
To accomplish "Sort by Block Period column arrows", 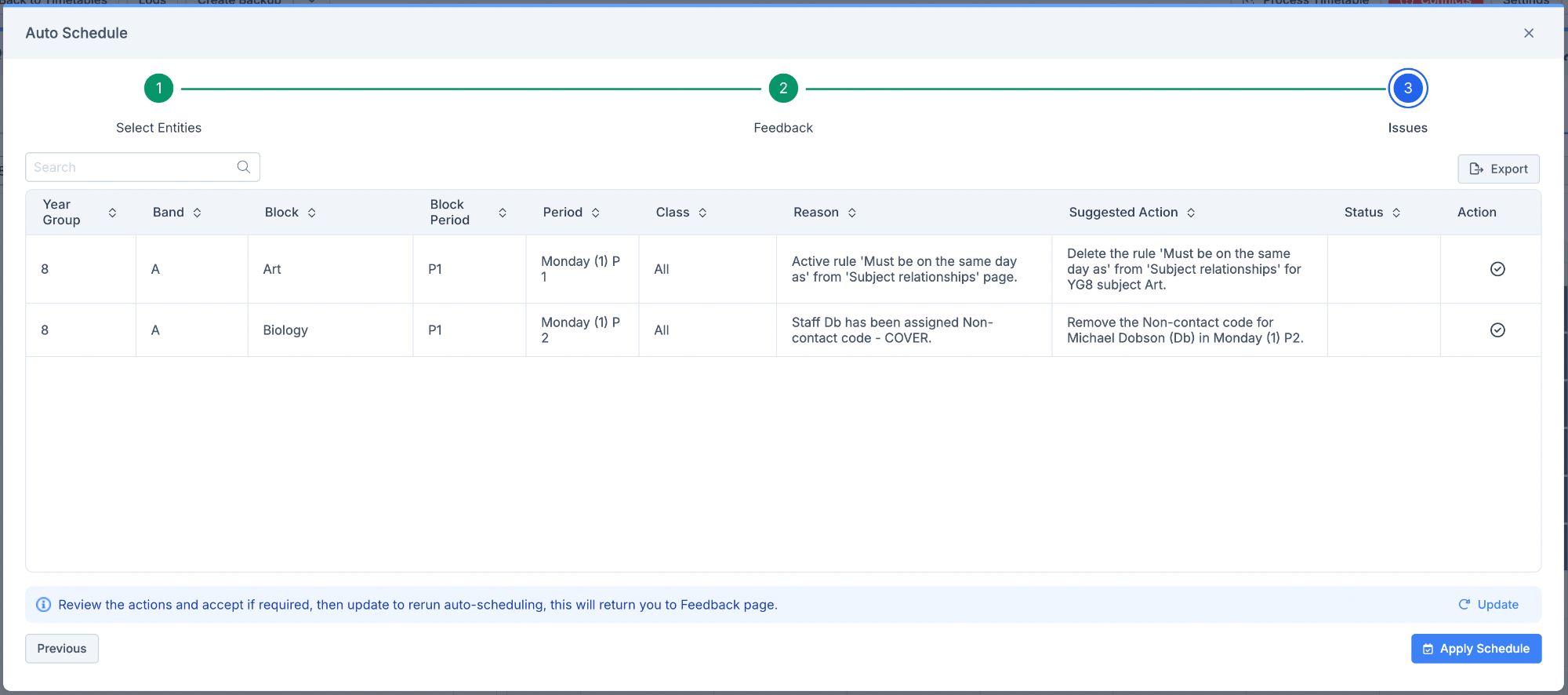I will pos(502,213).
